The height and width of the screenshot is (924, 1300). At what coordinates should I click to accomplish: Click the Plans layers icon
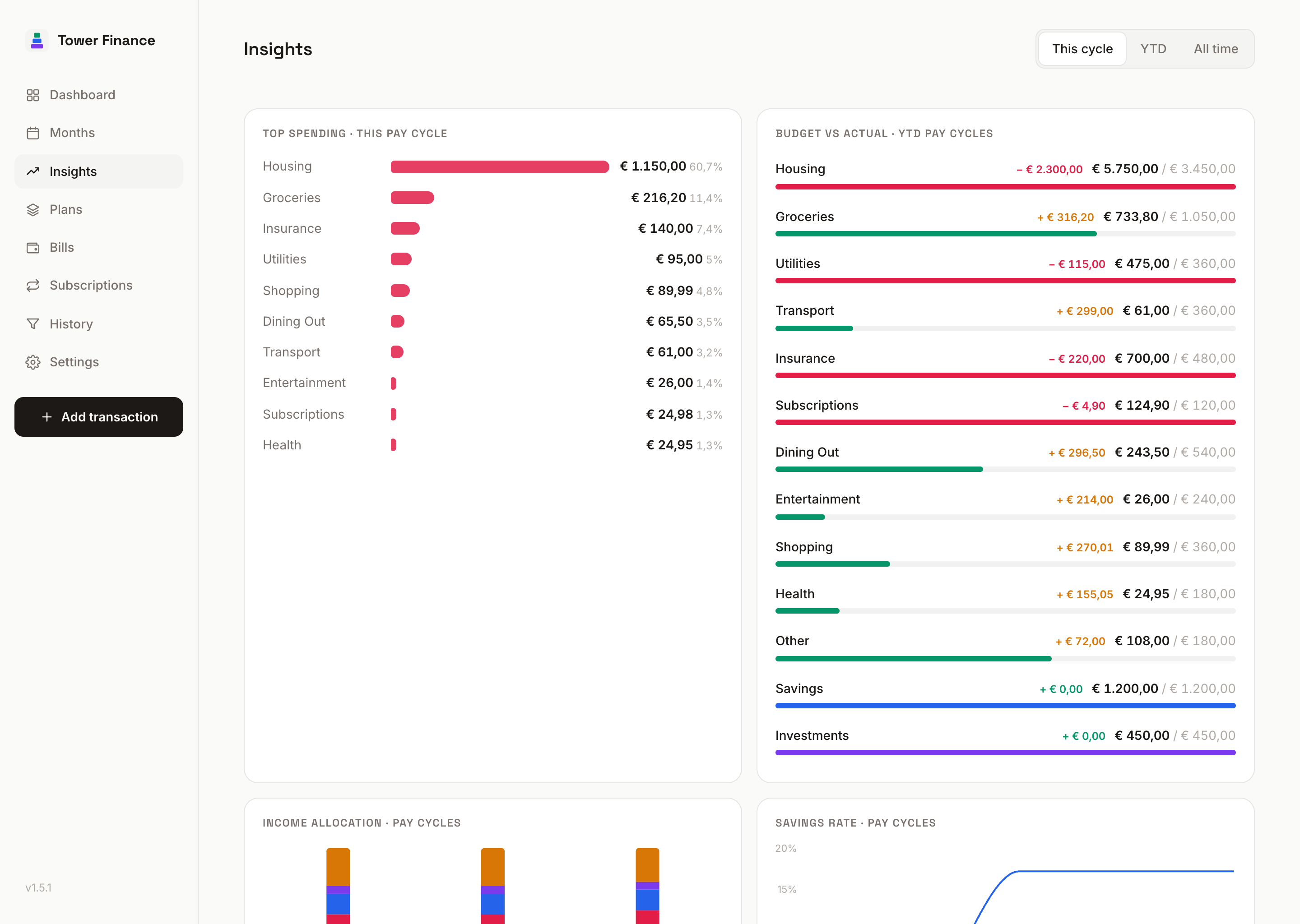point(33,209)
